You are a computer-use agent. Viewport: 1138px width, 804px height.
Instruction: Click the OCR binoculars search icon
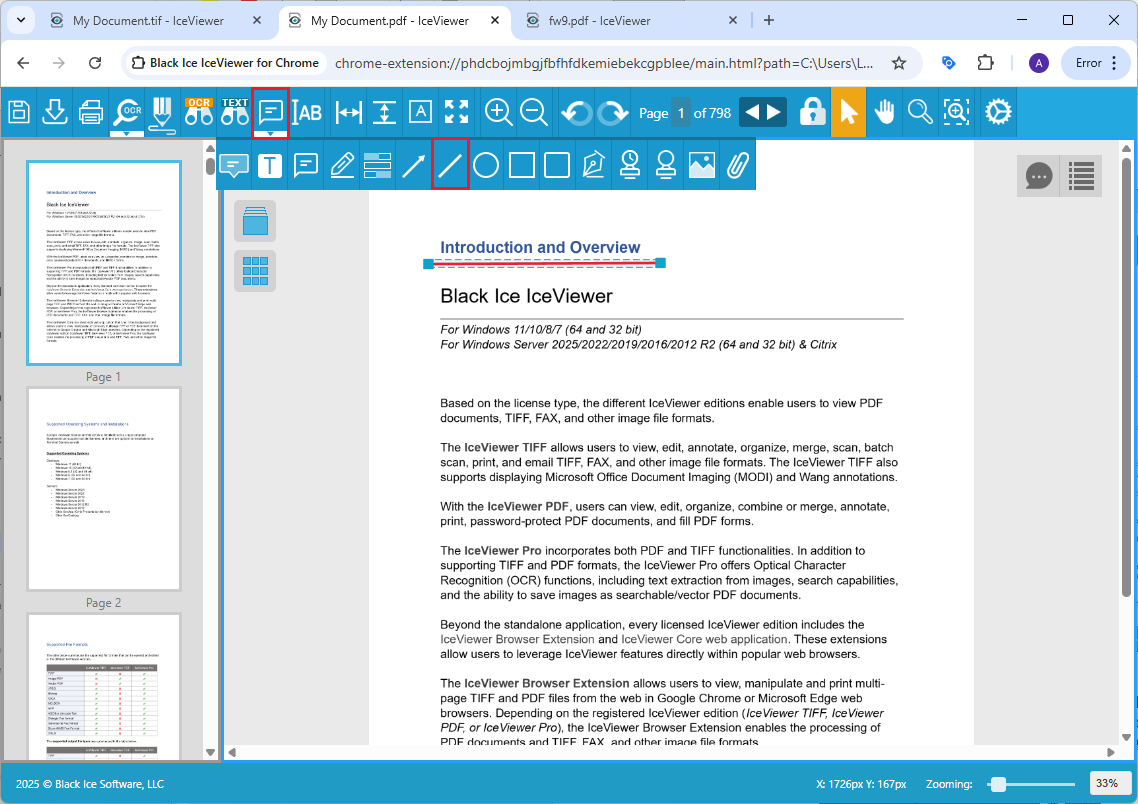198,112
